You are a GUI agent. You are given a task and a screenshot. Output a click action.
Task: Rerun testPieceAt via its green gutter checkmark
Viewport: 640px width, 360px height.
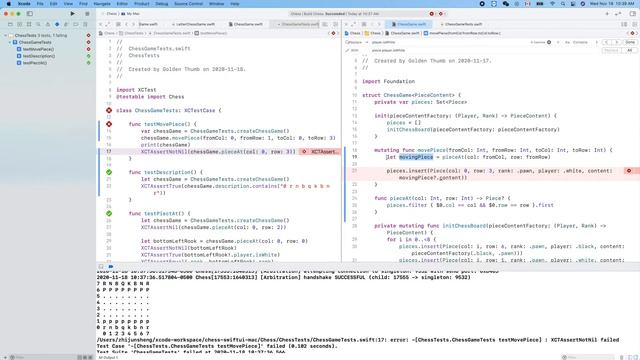[109, 213]
